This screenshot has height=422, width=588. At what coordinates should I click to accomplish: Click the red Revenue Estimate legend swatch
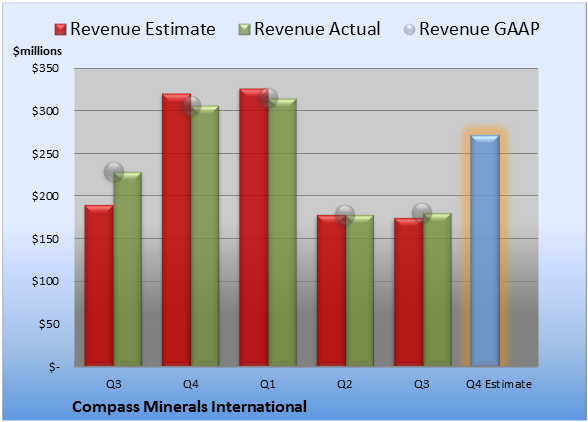[x=60, y=30]
